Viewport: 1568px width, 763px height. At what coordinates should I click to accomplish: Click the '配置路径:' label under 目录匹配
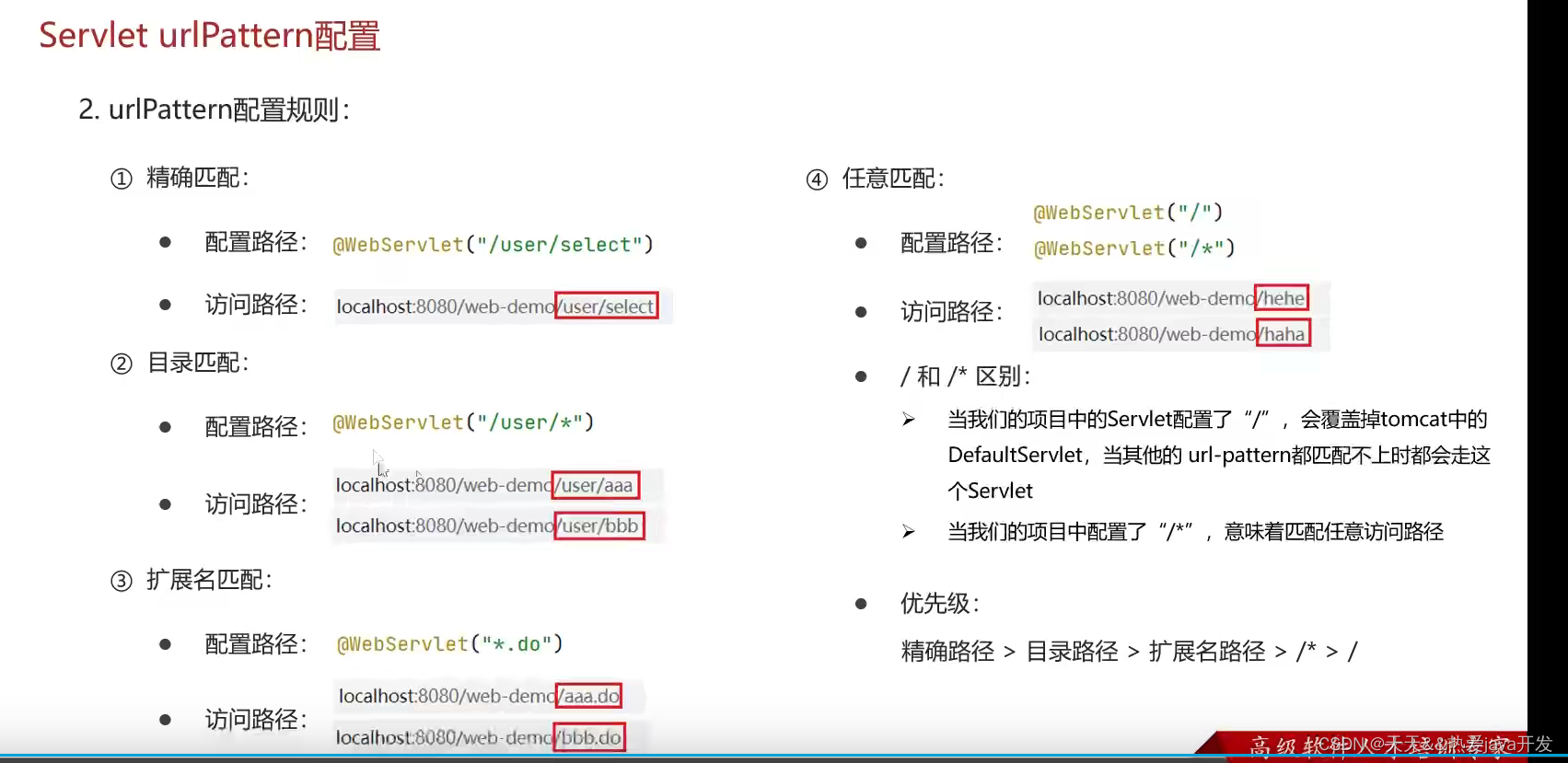pyautogui.click(x=256, y=427)
